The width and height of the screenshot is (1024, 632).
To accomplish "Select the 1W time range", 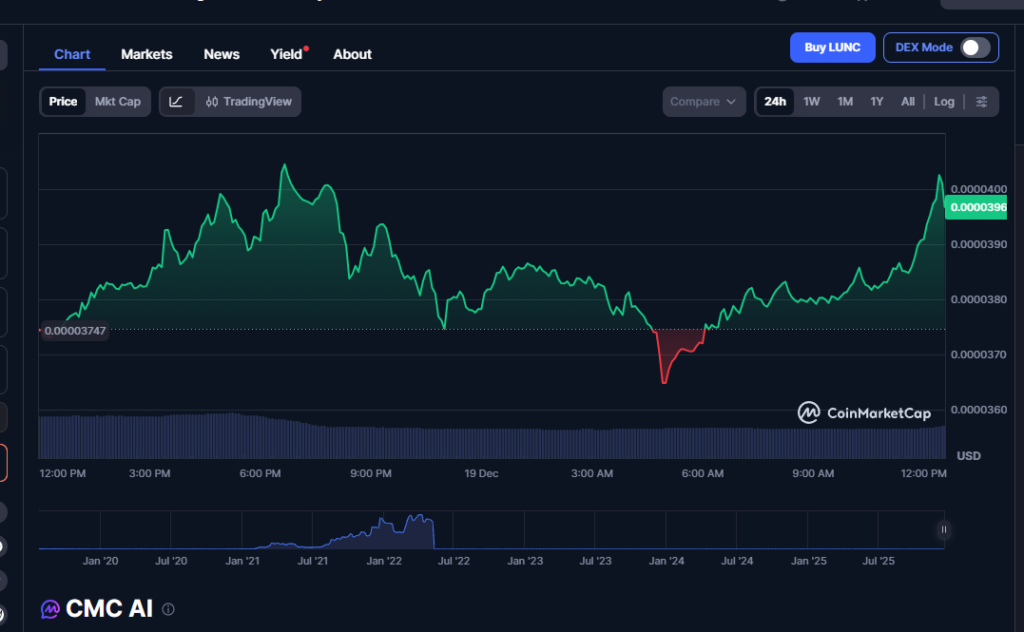I will click(812, 102).
